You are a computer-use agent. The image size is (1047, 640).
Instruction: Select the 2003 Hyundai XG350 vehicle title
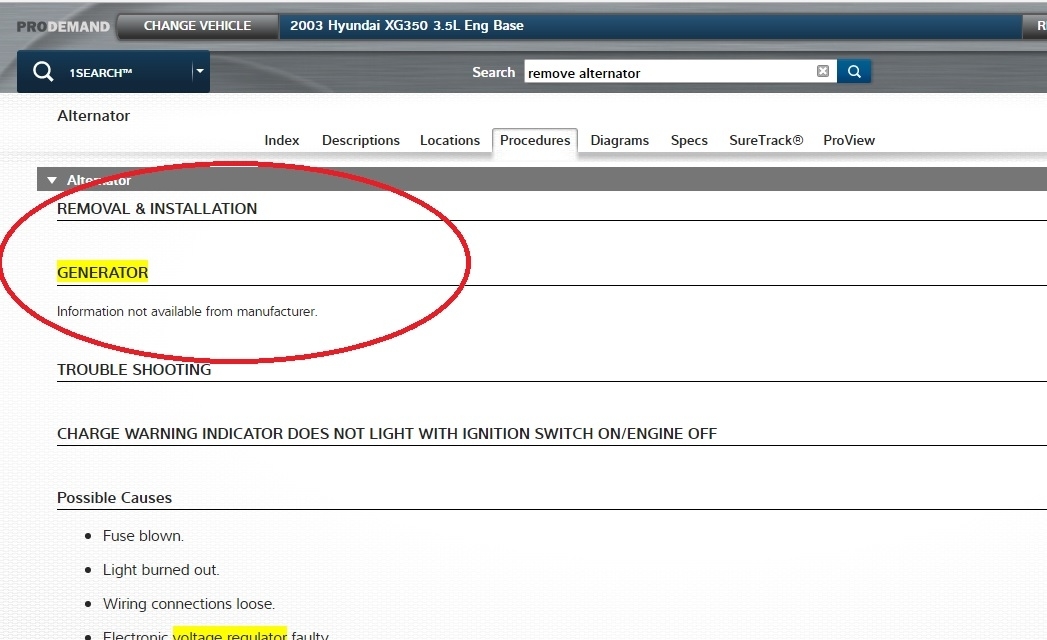[406, 25]
